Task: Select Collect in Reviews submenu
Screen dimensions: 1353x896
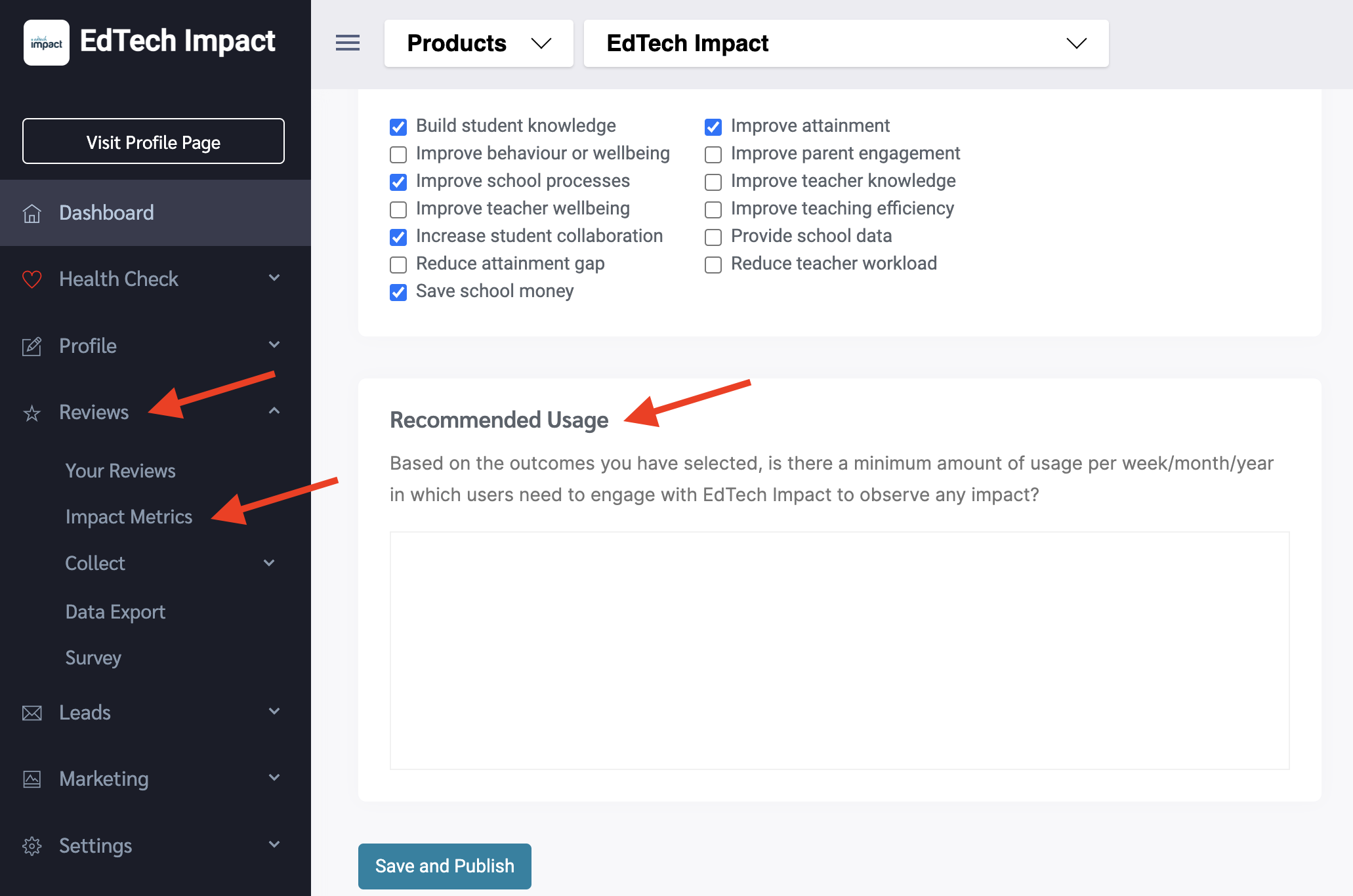Action: [95, 563]
